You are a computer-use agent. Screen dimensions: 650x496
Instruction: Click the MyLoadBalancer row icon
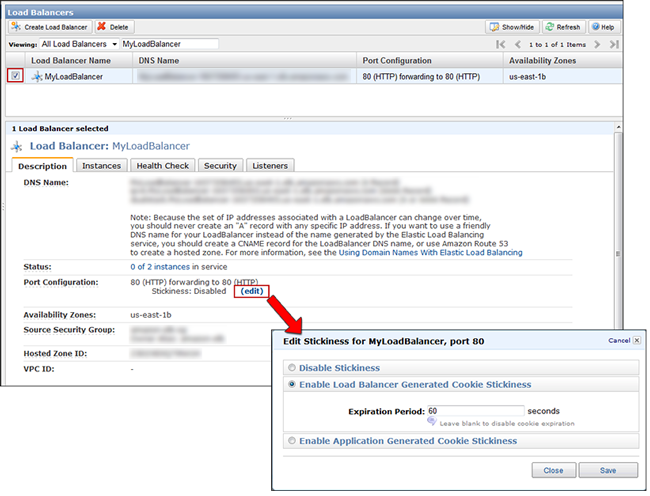(37, 76)
